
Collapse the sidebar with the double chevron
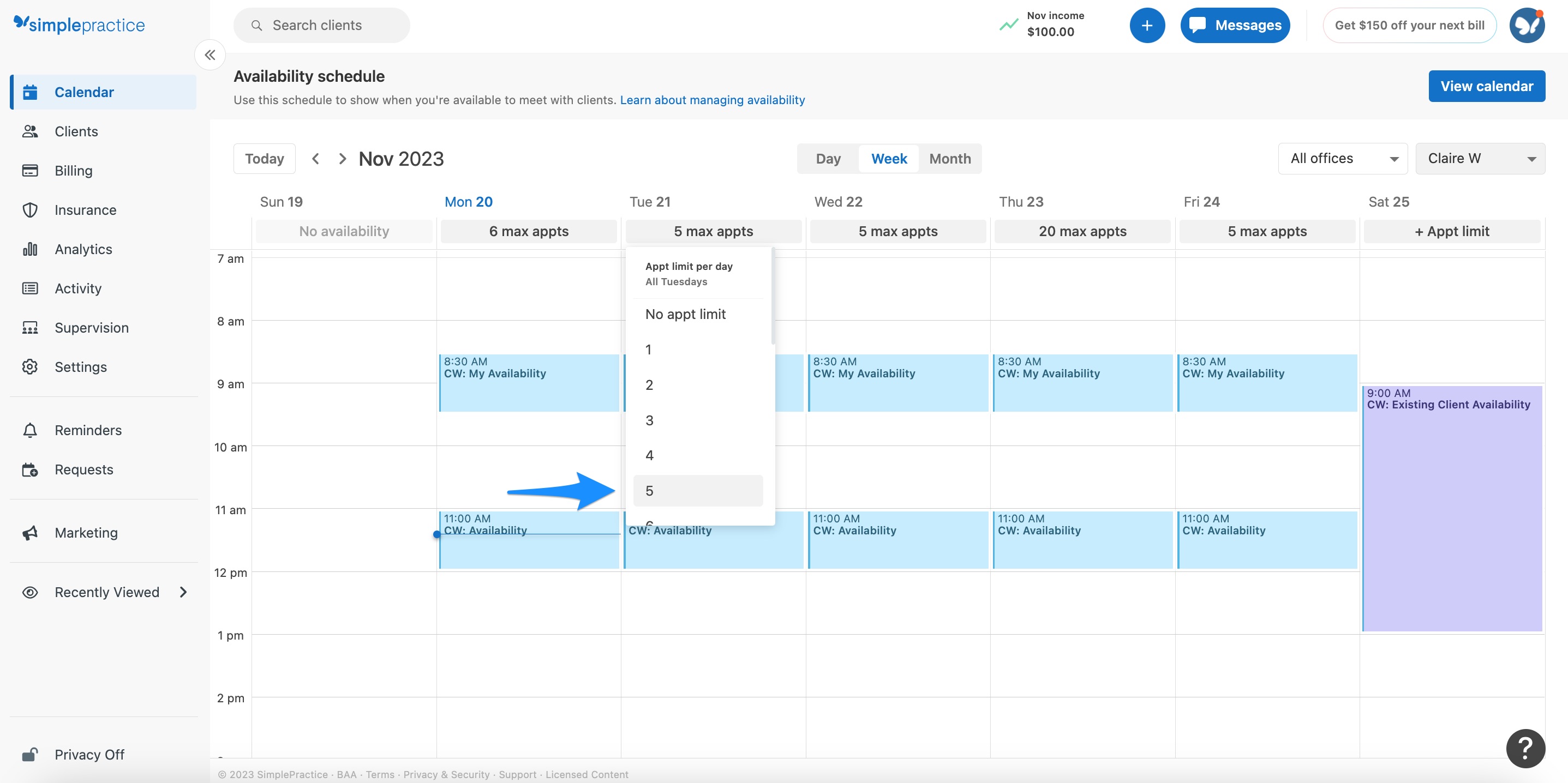coord(210,55)
